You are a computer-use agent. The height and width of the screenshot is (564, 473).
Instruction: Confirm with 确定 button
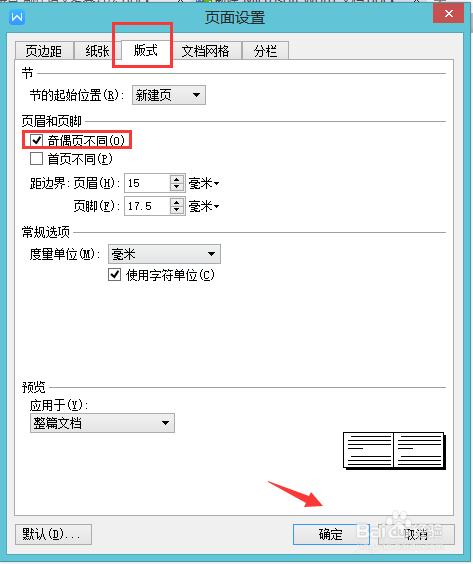331,534
